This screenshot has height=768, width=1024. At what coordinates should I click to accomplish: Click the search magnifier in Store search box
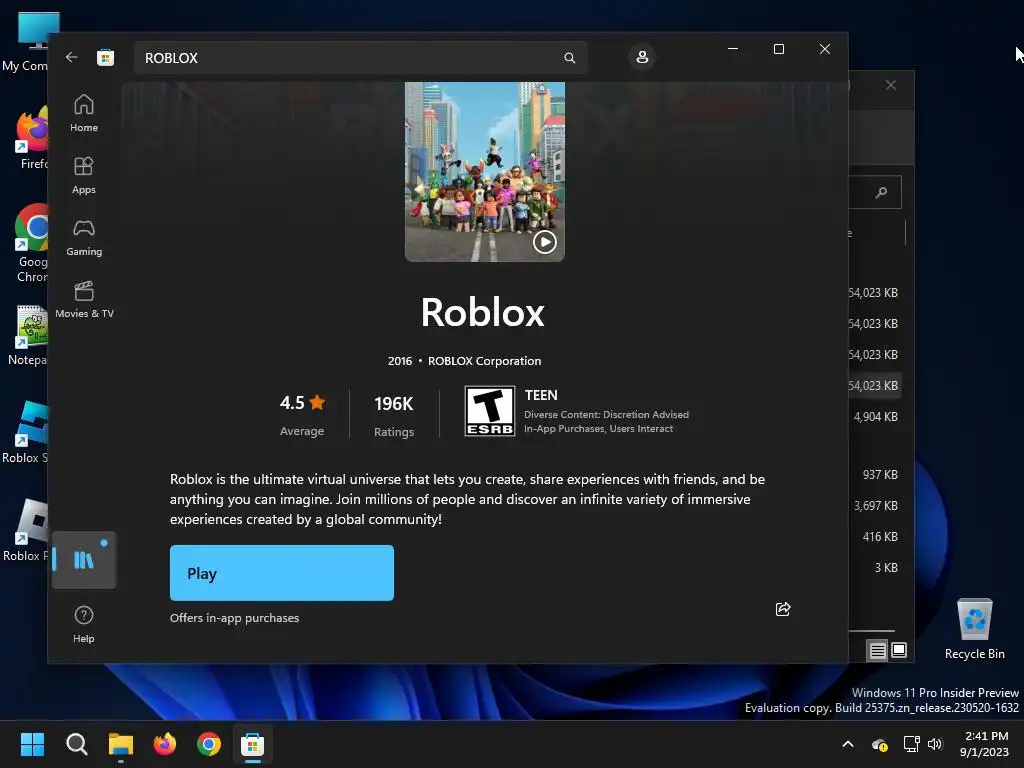(x=569, y=58)
